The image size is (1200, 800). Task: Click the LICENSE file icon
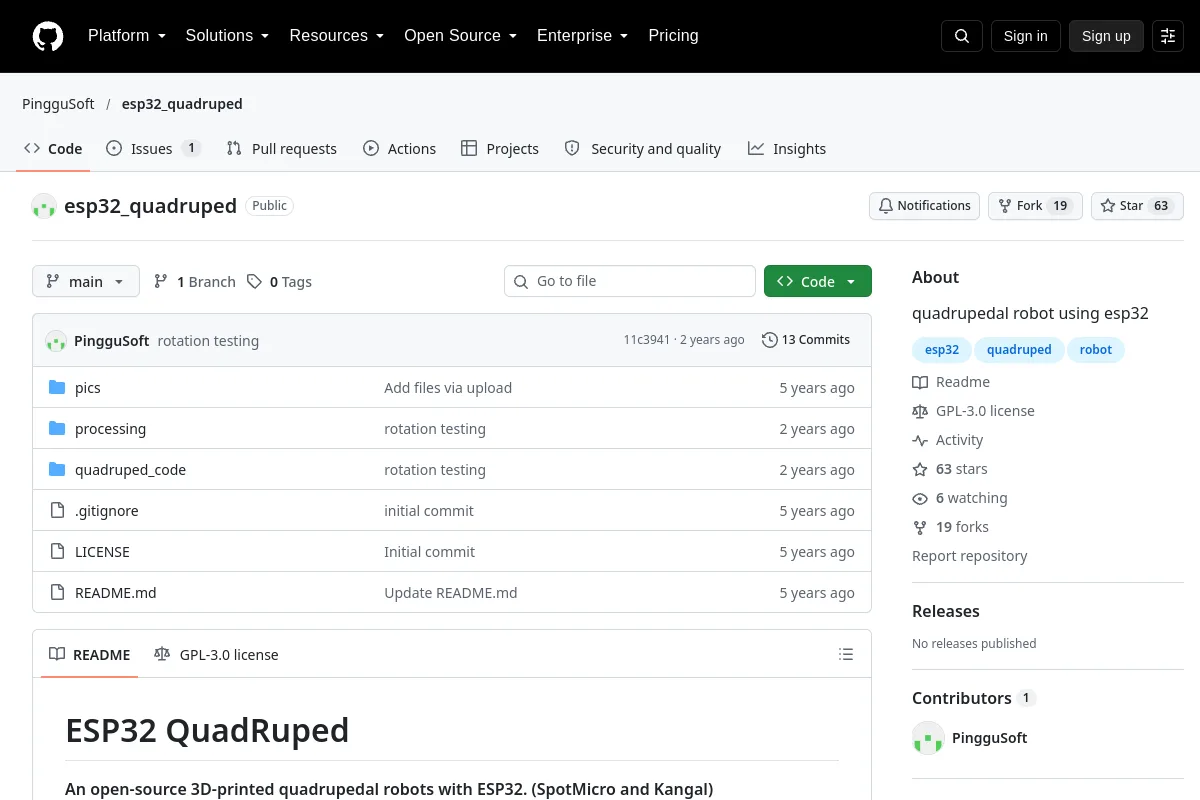point(57,552)
